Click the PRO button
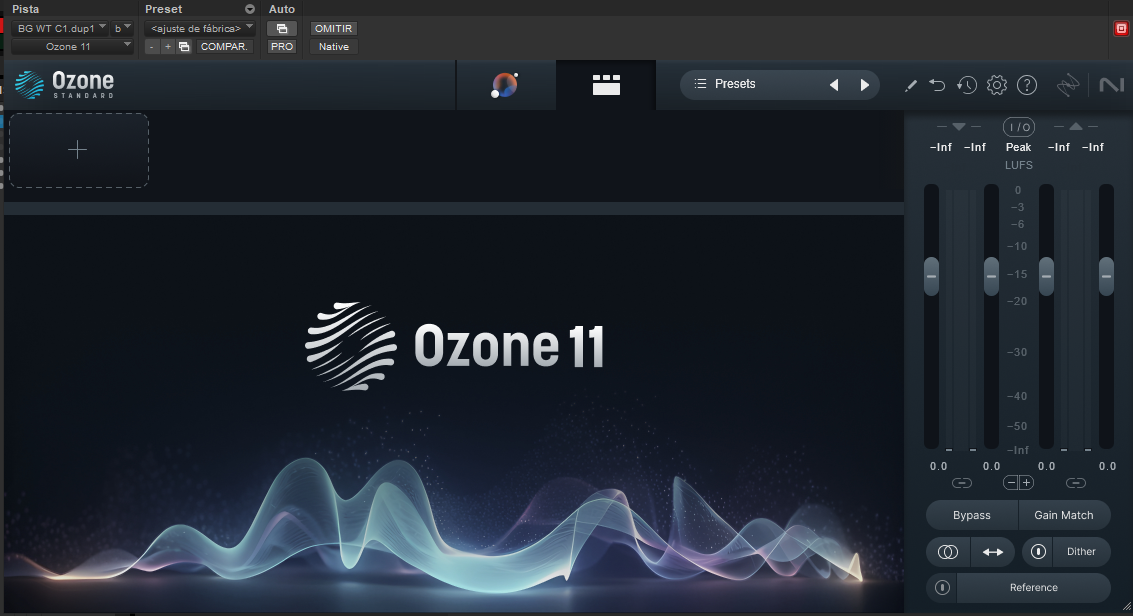The image size is (1133, 616). pos(282,47)
